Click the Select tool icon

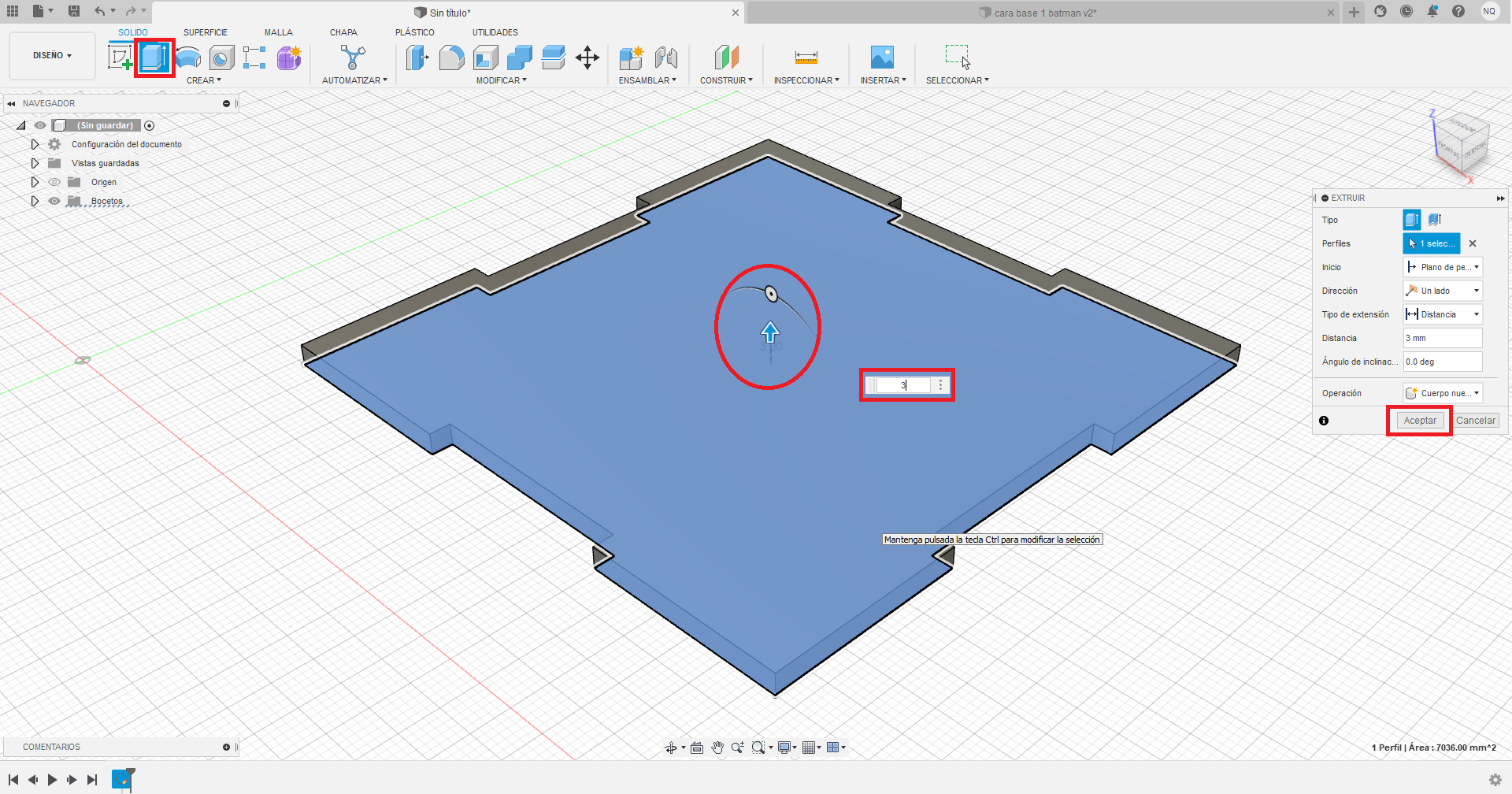(958, 57)
